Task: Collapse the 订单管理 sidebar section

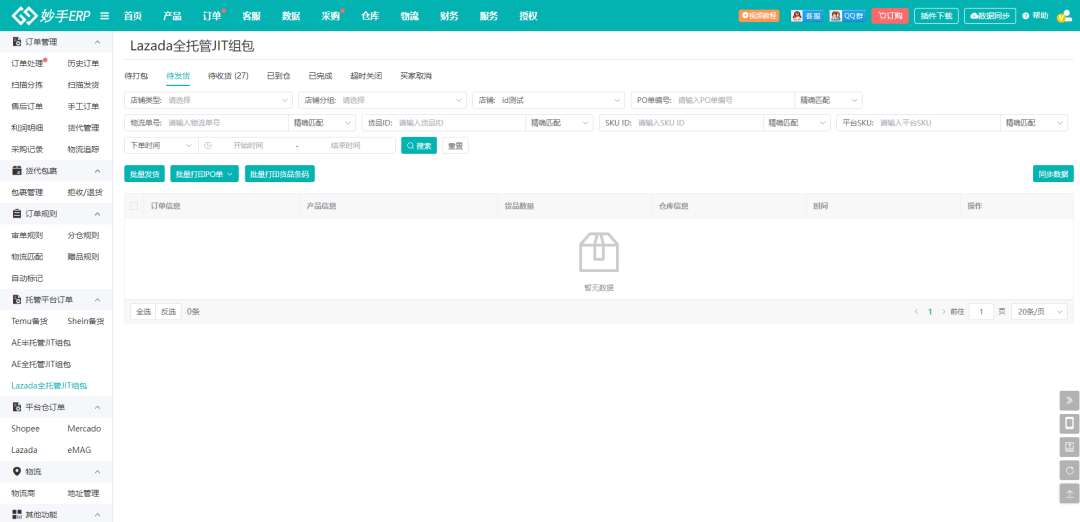Action: (x=97, y=42)
